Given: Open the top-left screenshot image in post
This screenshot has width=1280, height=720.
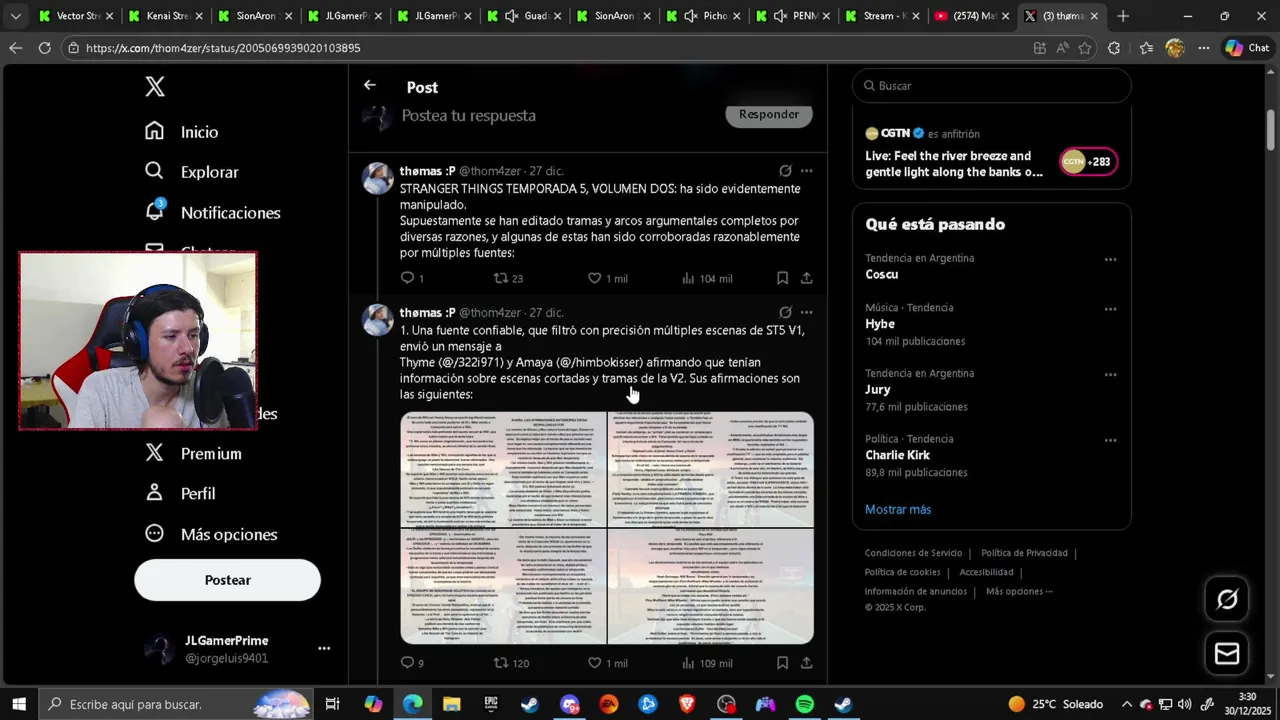Looking at the screenshot, I should (x=503, y=469).
